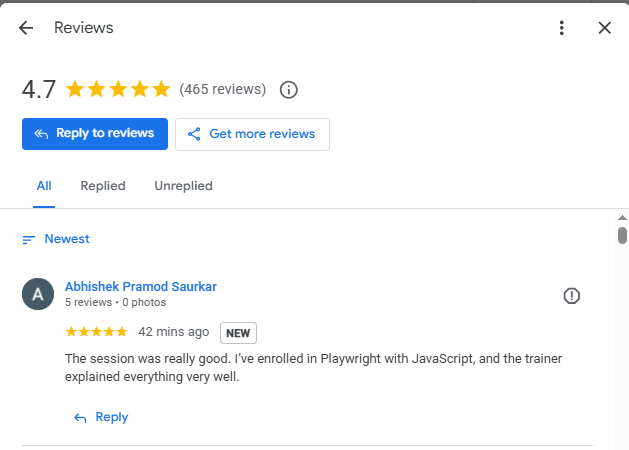Click Reply under Abhishek's review
The width and height of the screenshot is (629, 450).
101,417
